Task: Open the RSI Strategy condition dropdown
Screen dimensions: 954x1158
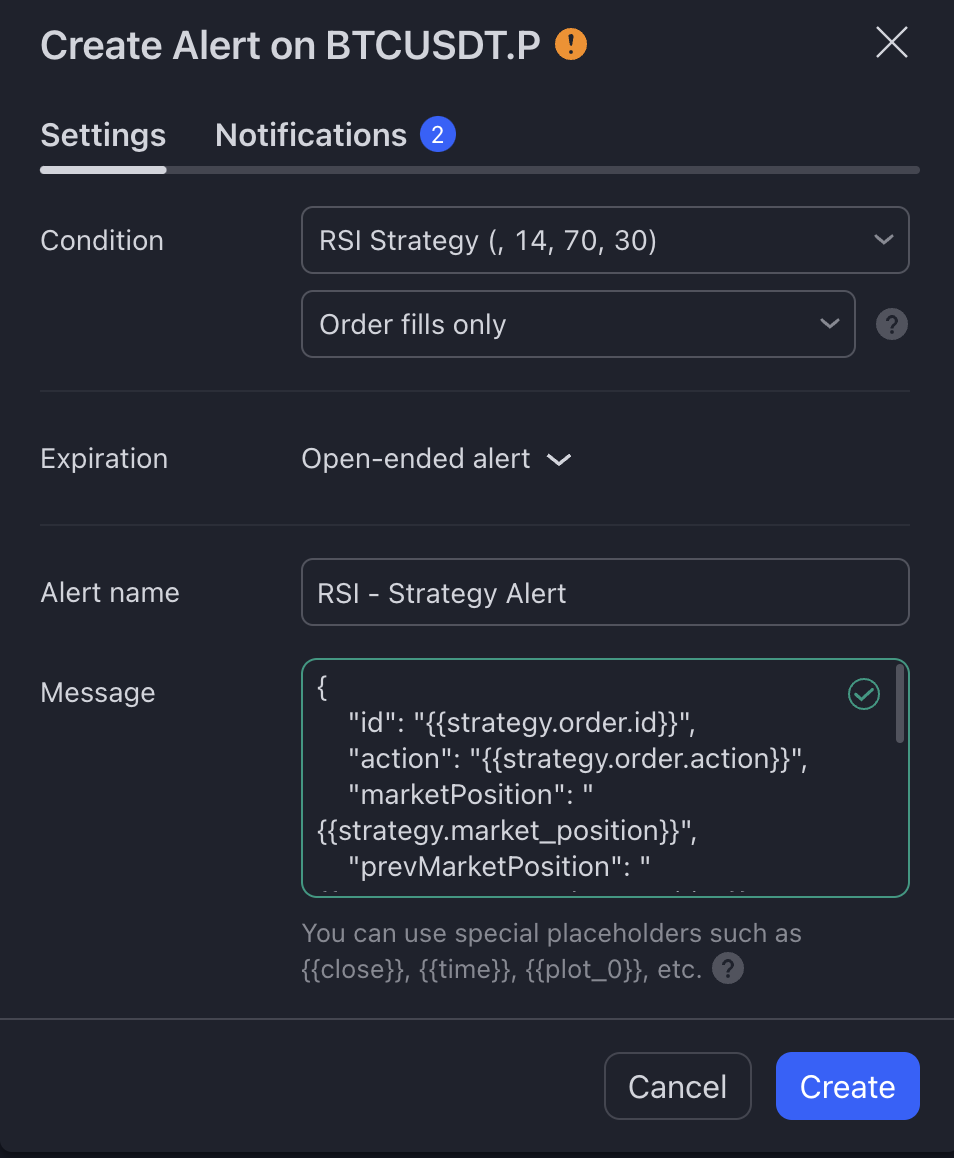Action: click(x=605, y=240)
